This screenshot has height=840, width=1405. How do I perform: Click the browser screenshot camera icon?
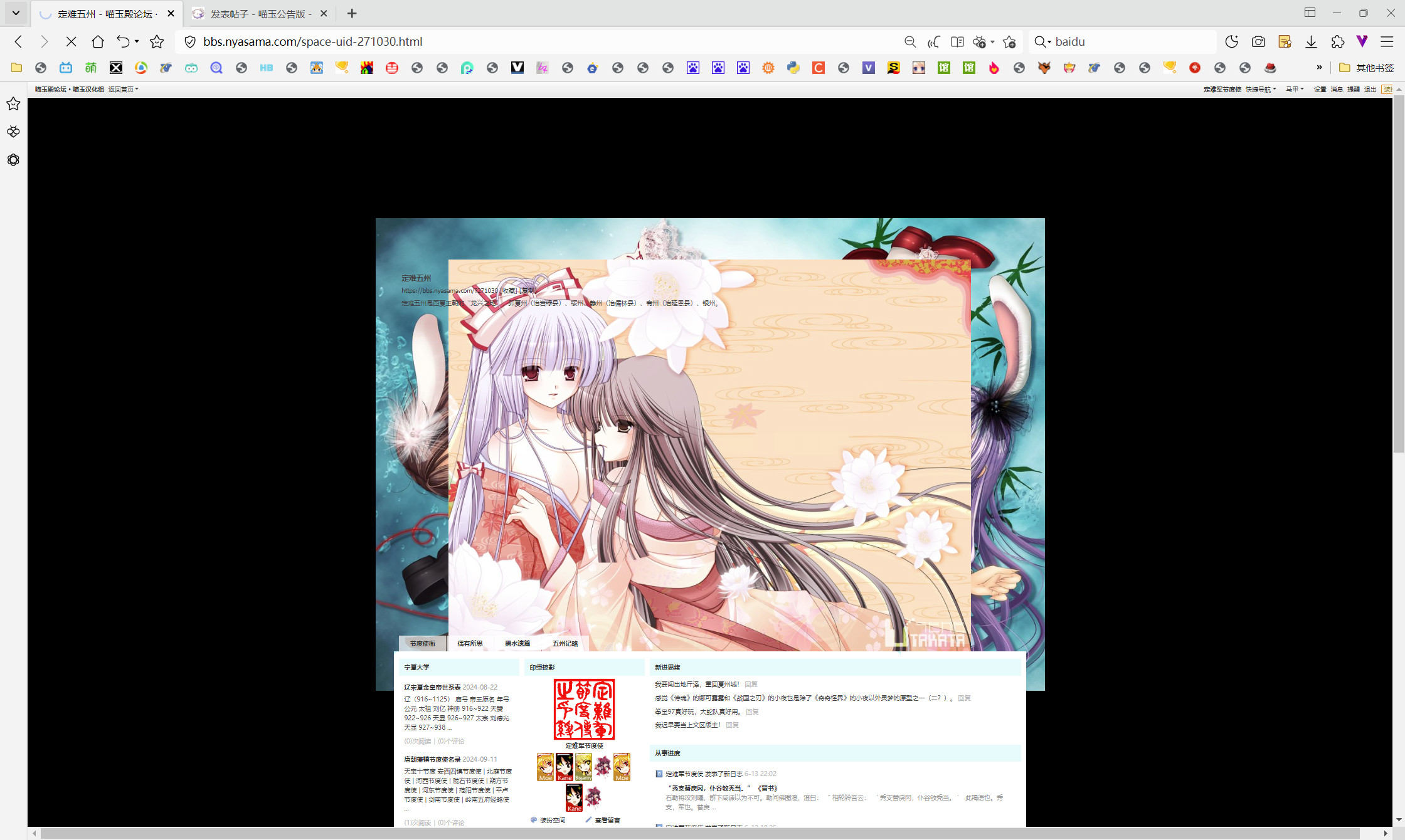pyautogui.click(x=1258, y=42)
